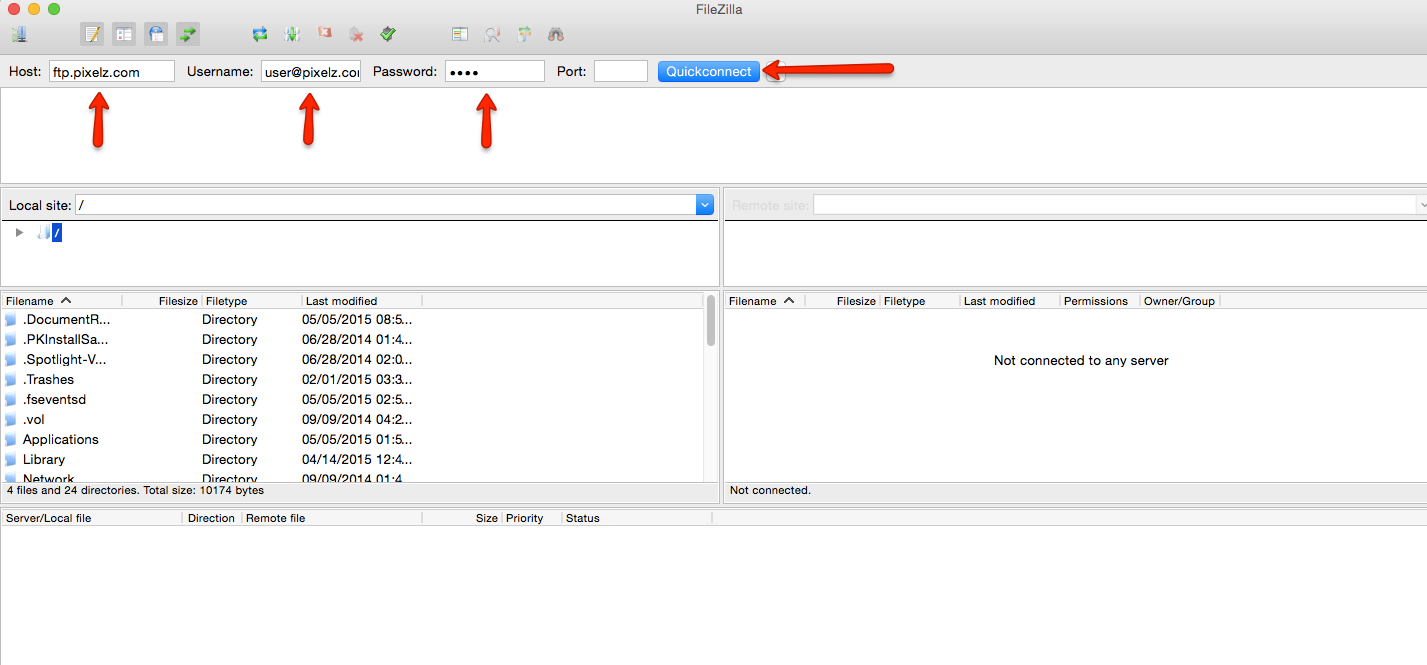Click the Size queue column header
Screen dimensions: 1427x665
(x=462, y=518)
